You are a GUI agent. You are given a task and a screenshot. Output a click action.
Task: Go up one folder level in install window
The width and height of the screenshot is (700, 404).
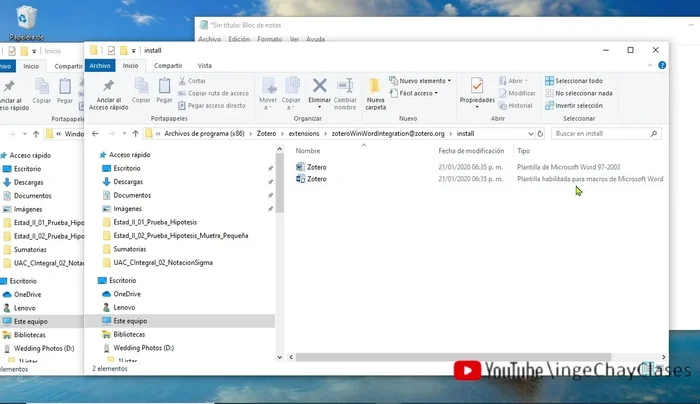click(135, 133)
